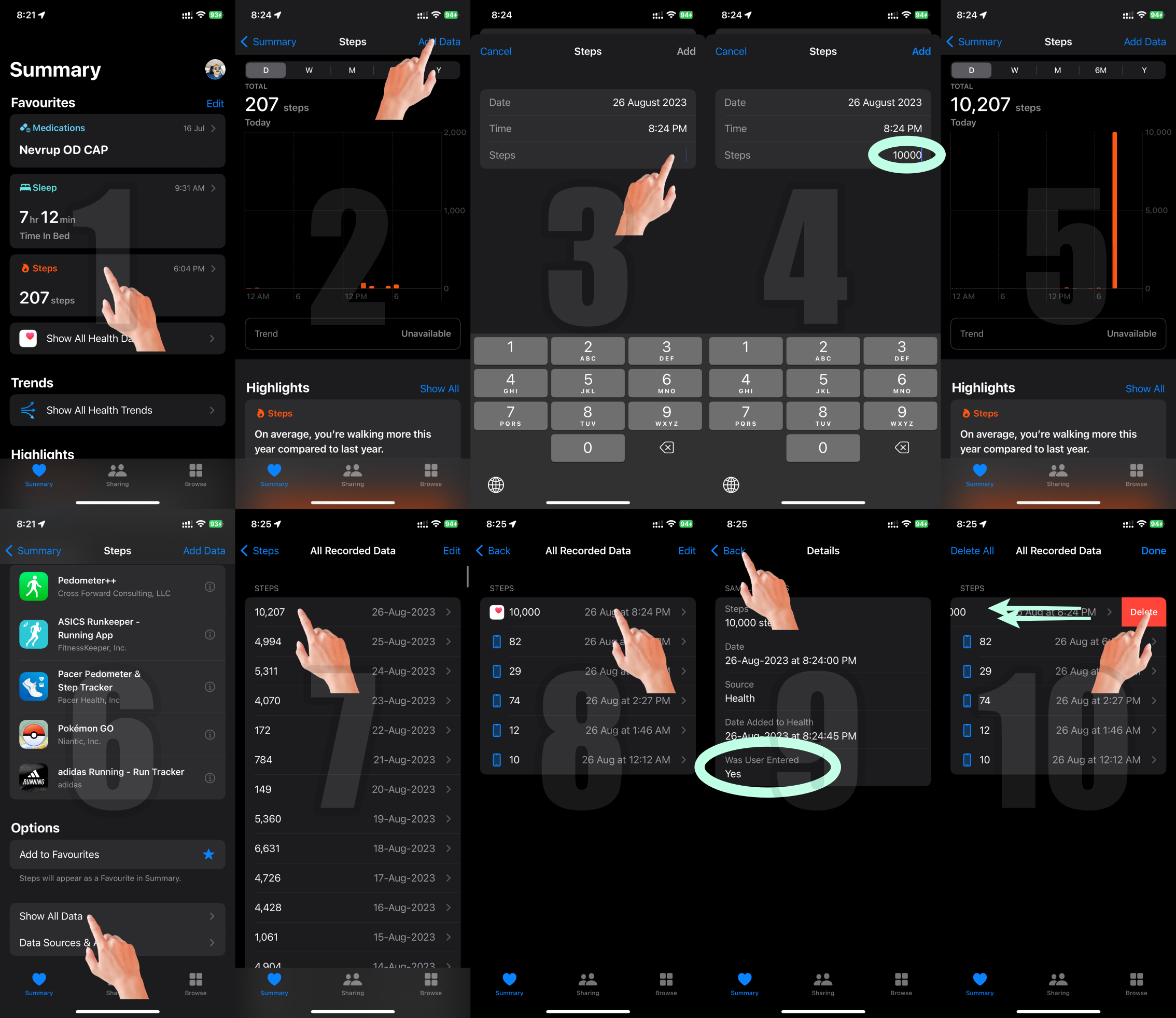Select ASICS Runkeeper app icon
This screenshot has height=1018, width=1176.
[x=32, y=634]
